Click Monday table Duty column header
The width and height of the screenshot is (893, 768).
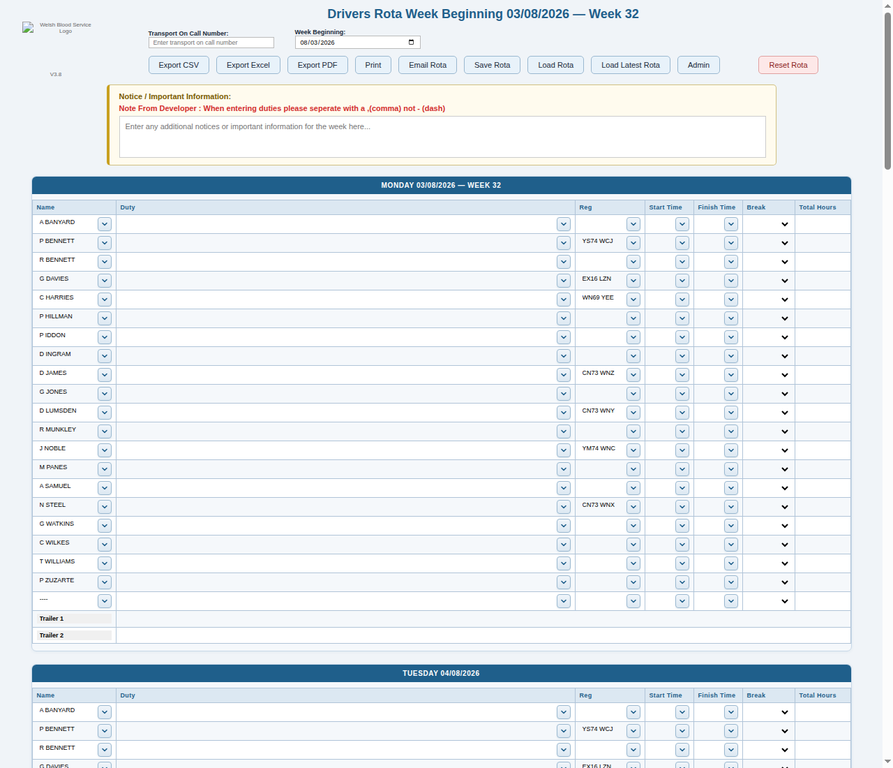346,207
